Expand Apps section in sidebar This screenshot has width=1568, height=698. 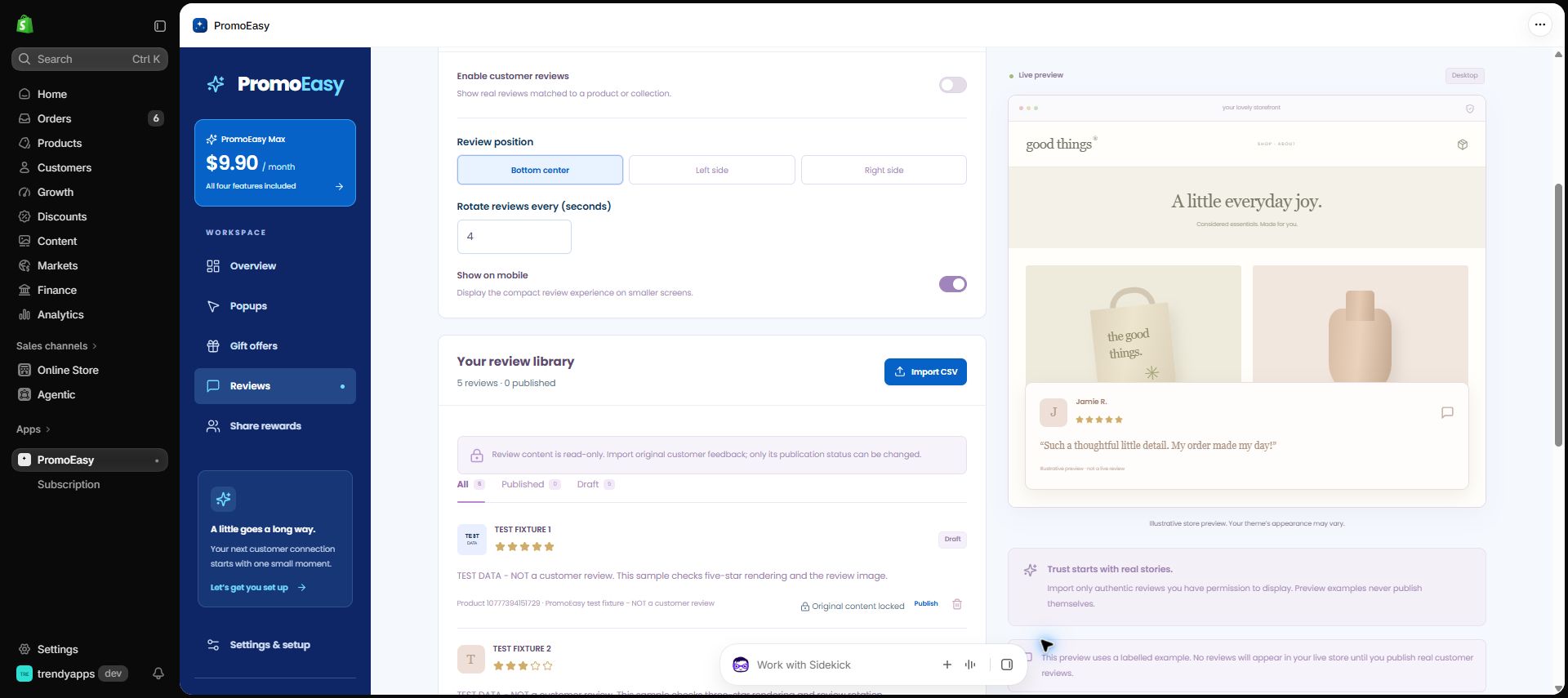click(33, 429)
